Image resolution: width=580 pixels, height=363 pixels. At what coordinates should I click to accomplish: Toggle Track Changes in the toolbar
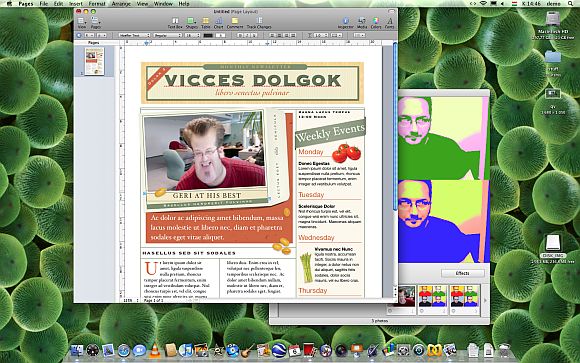[259, 23]
